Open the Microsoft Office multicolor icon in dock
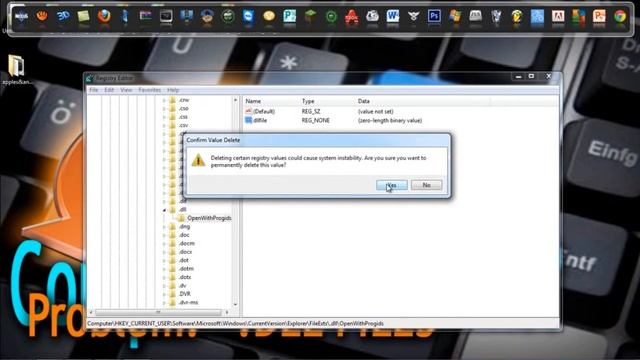The width and height of the screenshot is (640, 360). [x=578, y=16]
